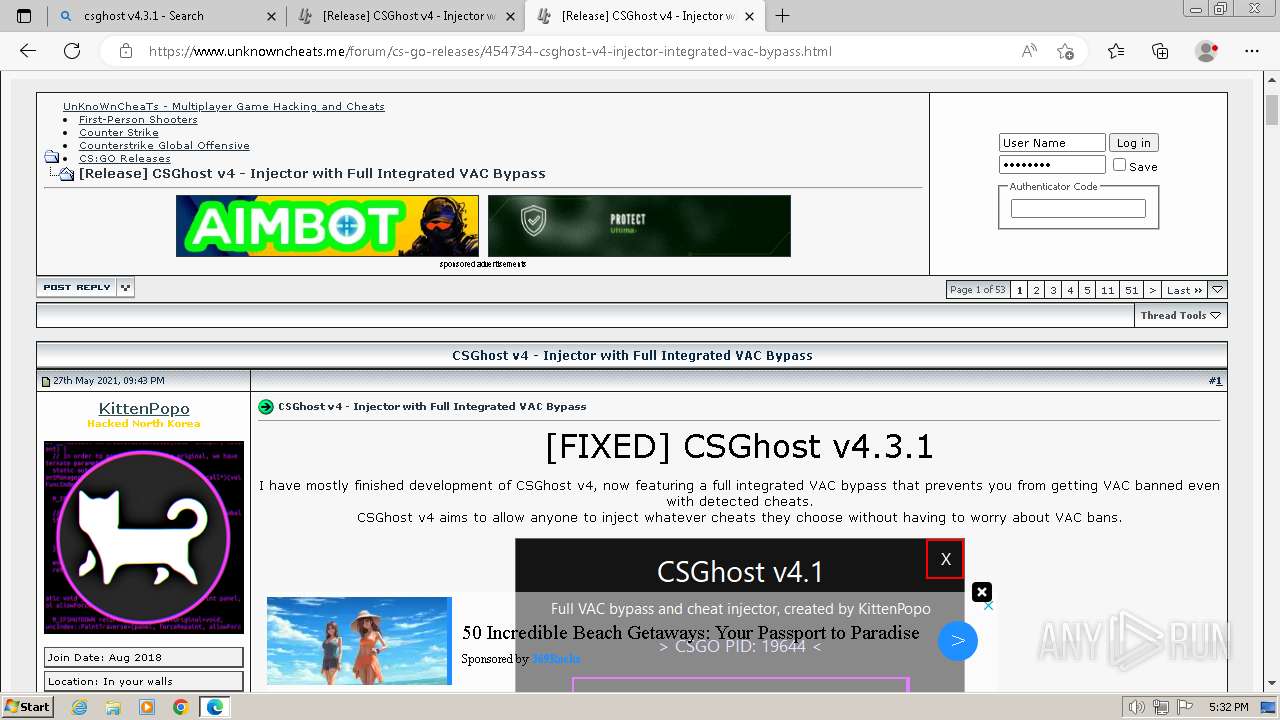Click the Log in button
Image resolution: width=1280 pixels, height=720 pixels.
click(1133, 143)
